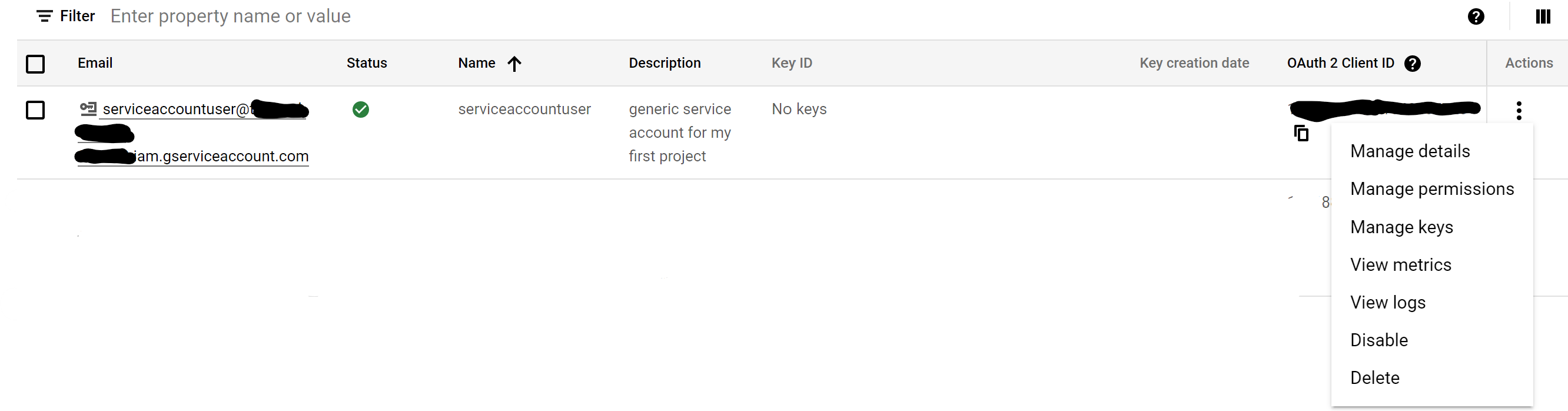Open the help question mark icon
This screenshot has width=1568, height=411.
pyautogui.click(x=1476, y=16)
